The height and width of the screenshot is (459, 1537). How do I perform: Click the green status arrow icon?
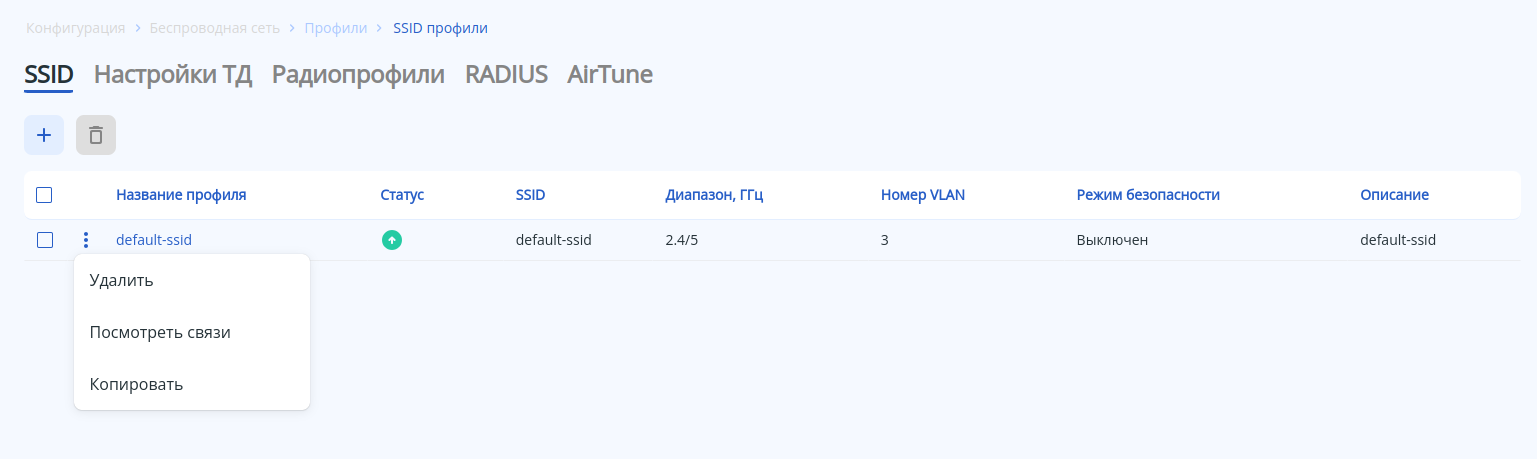point(392,240)
